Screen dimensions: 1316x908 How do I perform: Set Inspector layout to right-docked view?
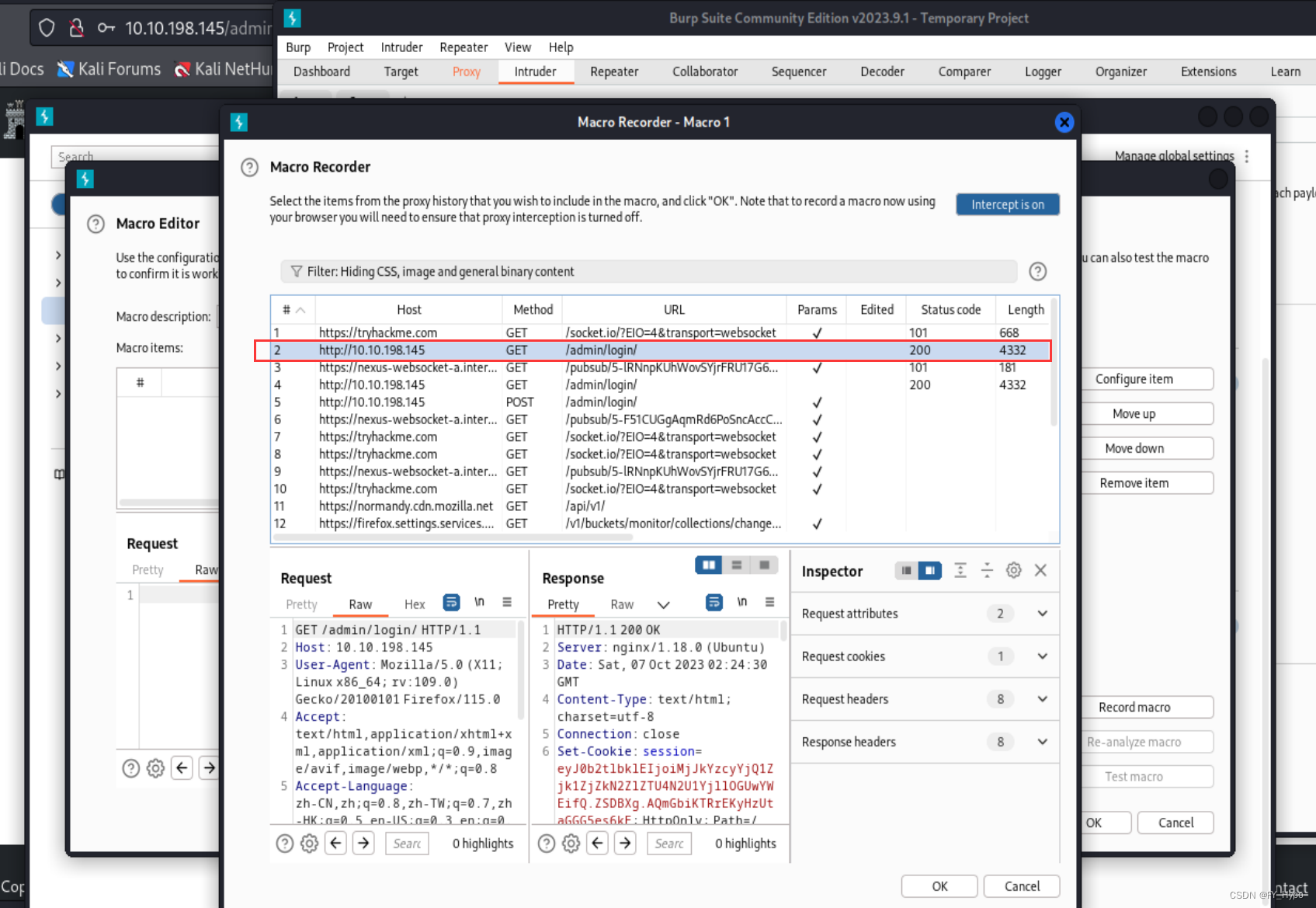(x=930, y=571)
